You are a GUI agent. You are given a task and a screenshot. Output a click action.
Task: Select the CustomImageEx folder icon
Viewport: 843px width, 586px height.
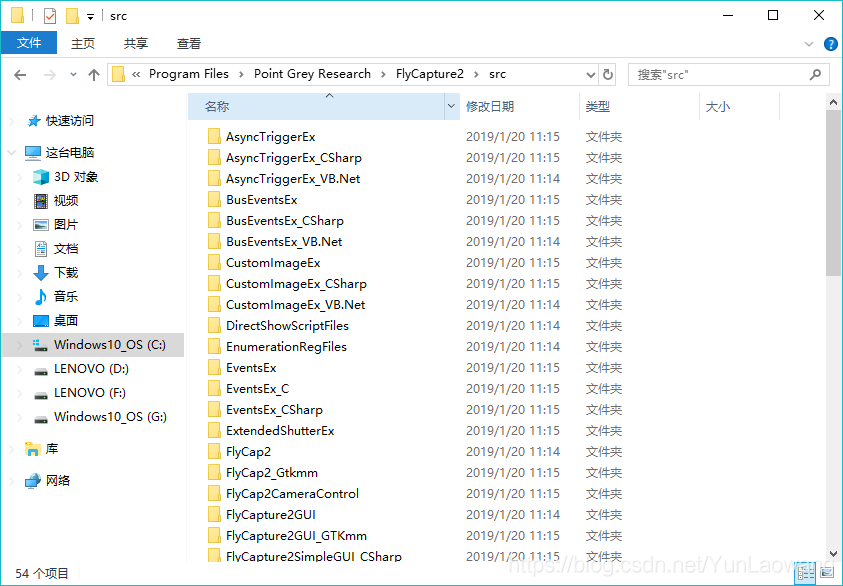214,262
